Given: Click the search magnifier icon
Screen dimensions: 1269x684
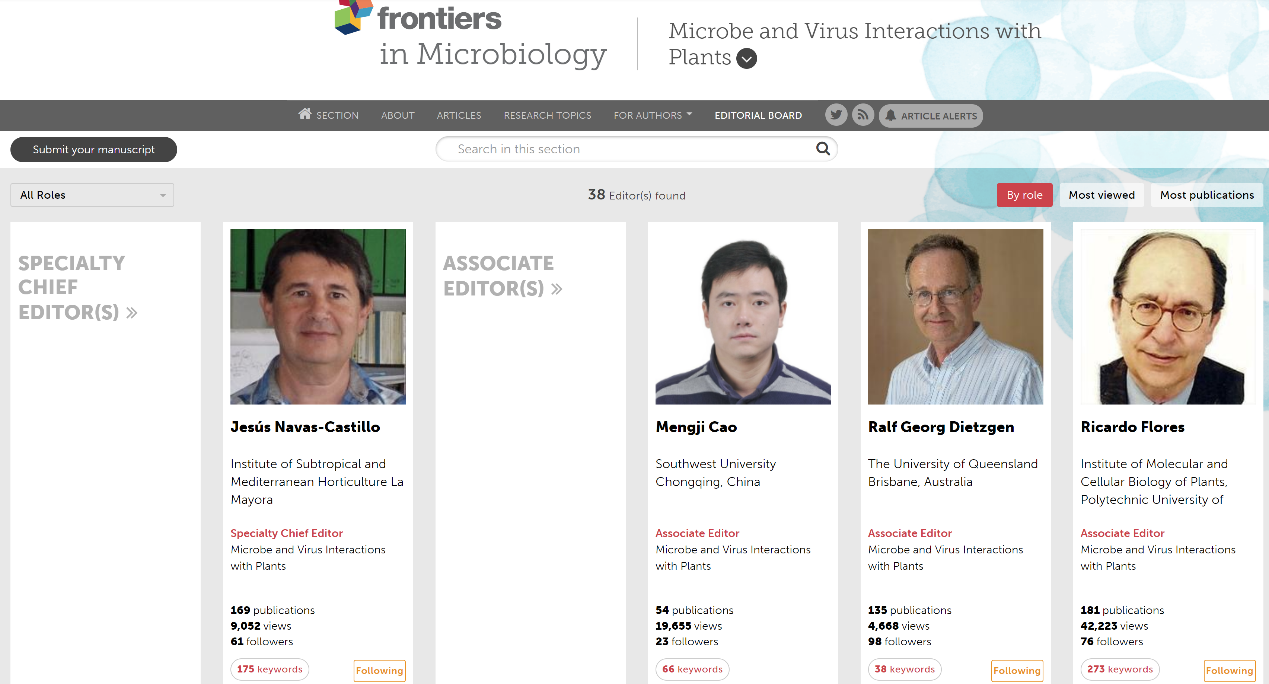Looking at the screenshot, I should point(823,149).
